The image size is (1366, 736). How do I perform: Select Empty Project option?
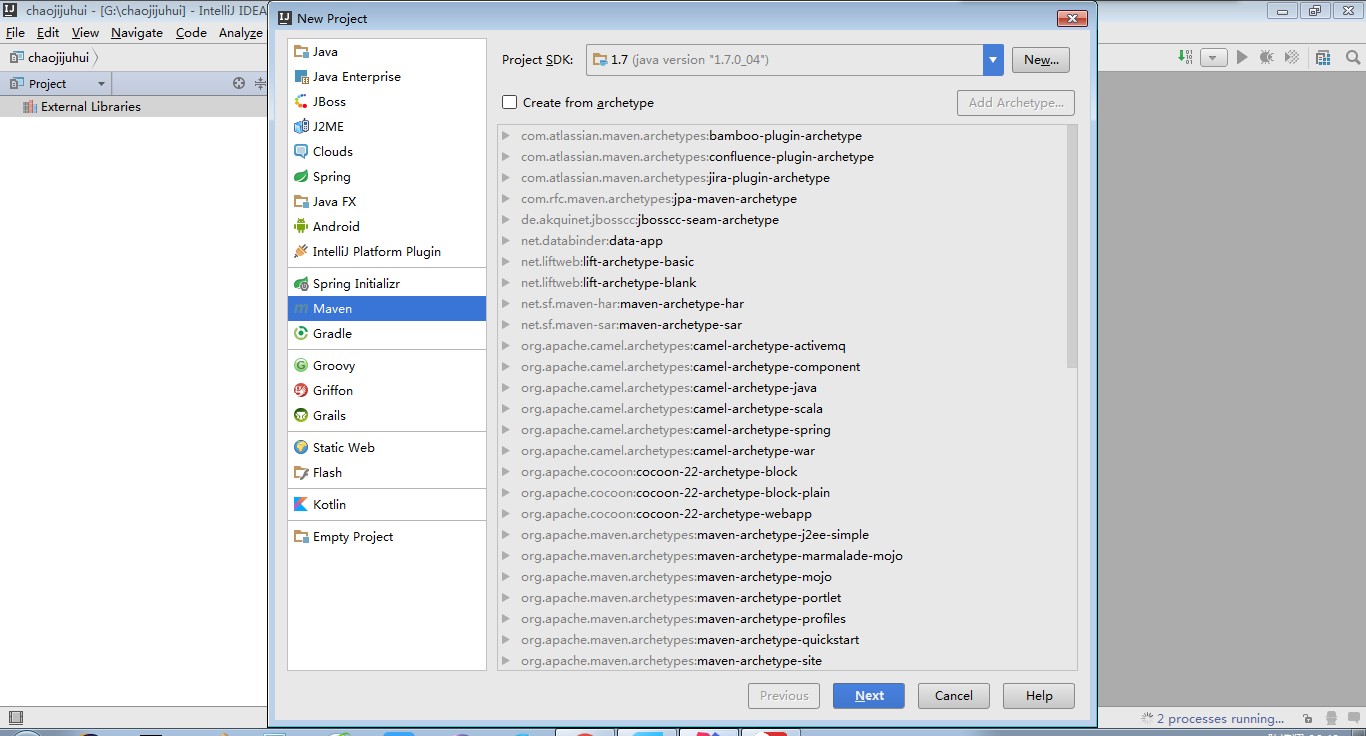point(386,536)
